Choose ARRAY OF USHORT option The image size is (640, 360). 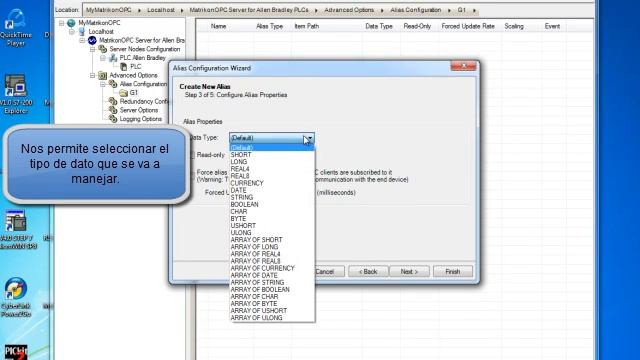click(x=272, y=311)
